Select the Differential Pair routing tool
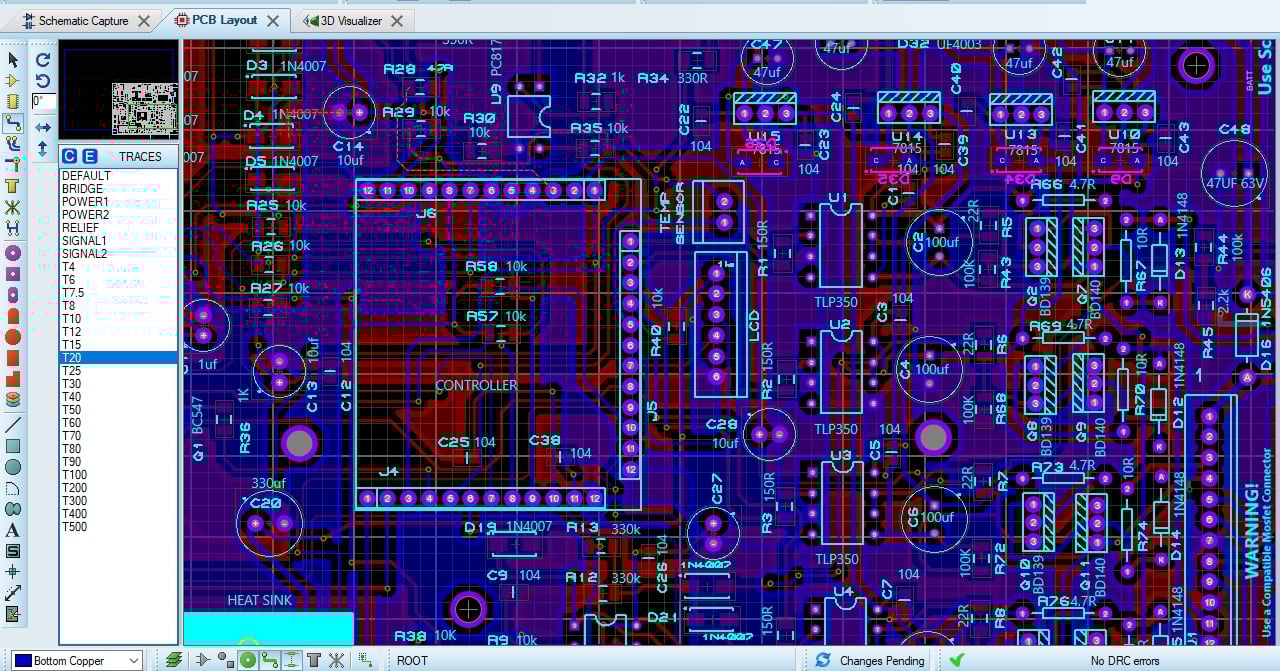1280x671 pixels. point(13,144)
